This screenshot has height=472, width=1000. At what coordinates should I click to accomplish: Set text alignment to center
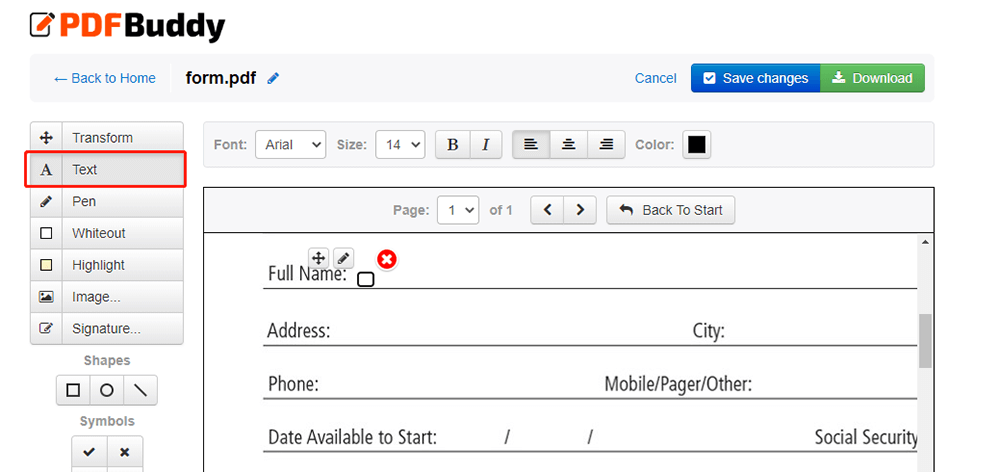568,145
